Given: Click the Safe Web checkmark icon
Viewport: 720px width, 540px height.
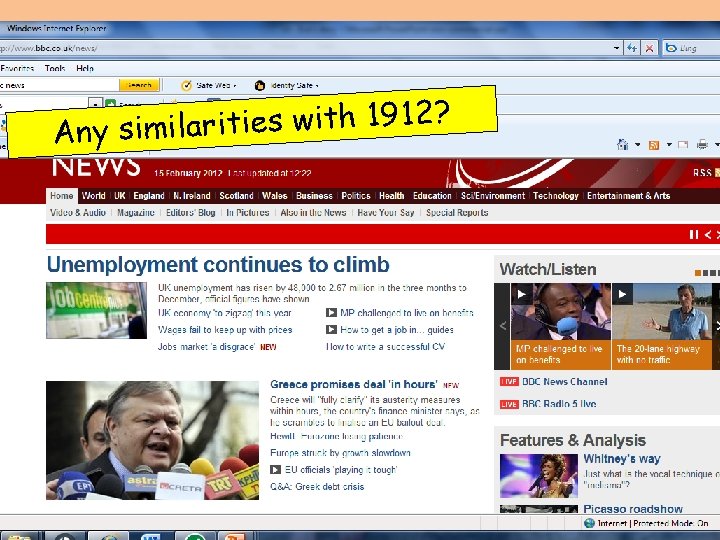Looking at the screenshot, I should (186, 85).
